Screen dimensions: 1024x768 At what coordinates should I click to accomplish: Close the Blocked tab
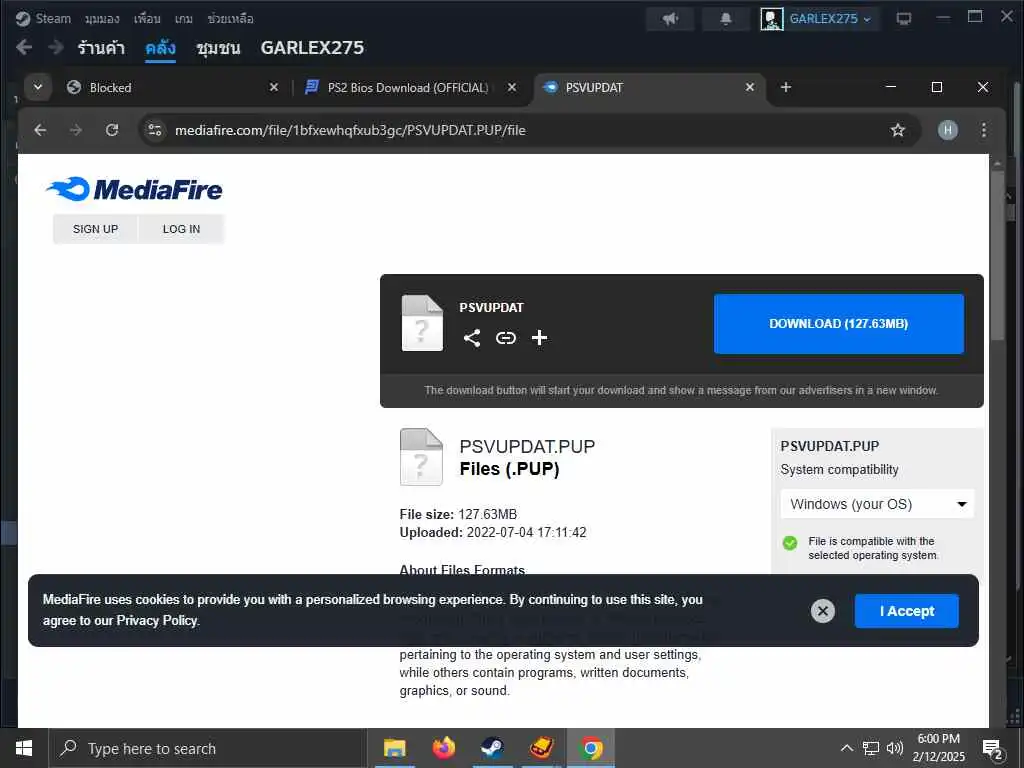274,87
